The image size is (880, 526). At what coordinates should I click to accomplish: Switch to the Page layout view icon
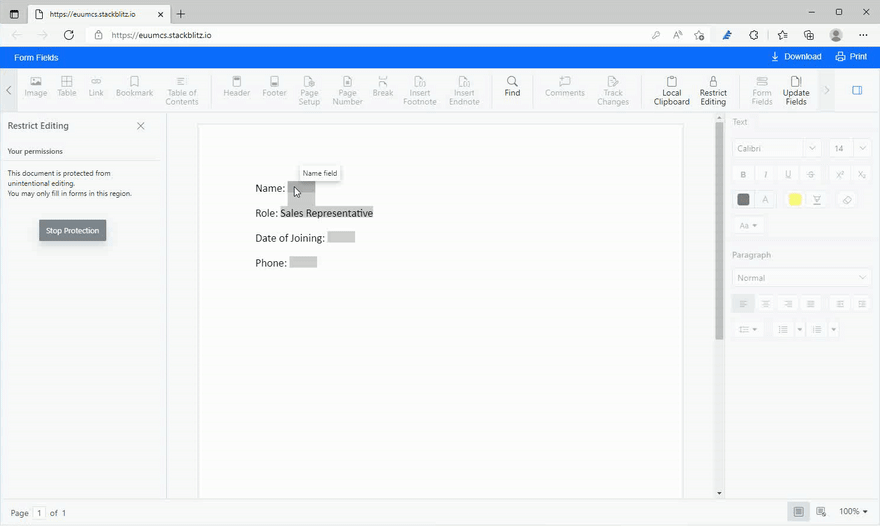click(x=798, y=511)
